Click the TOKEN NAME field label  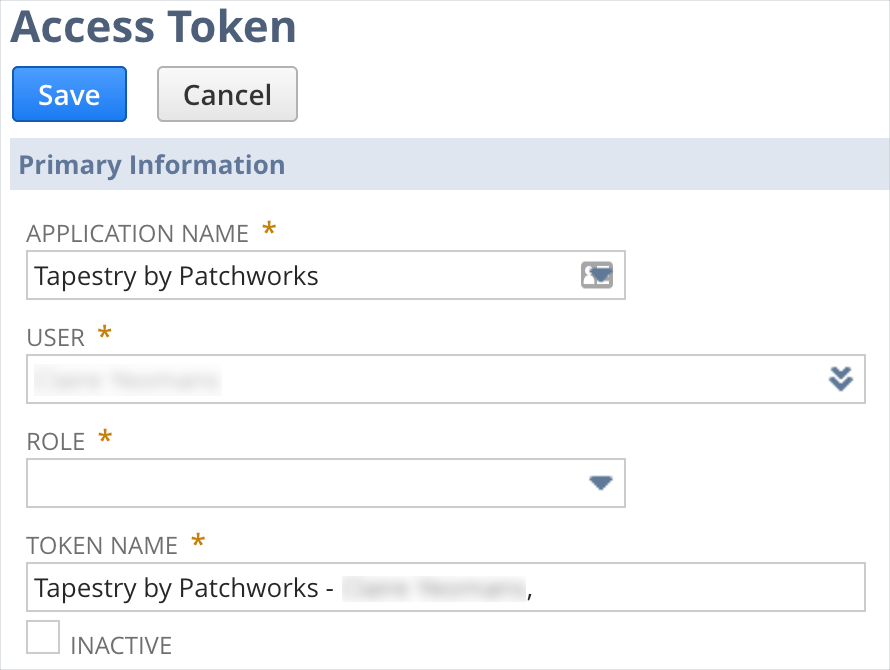tap(102, 546)
